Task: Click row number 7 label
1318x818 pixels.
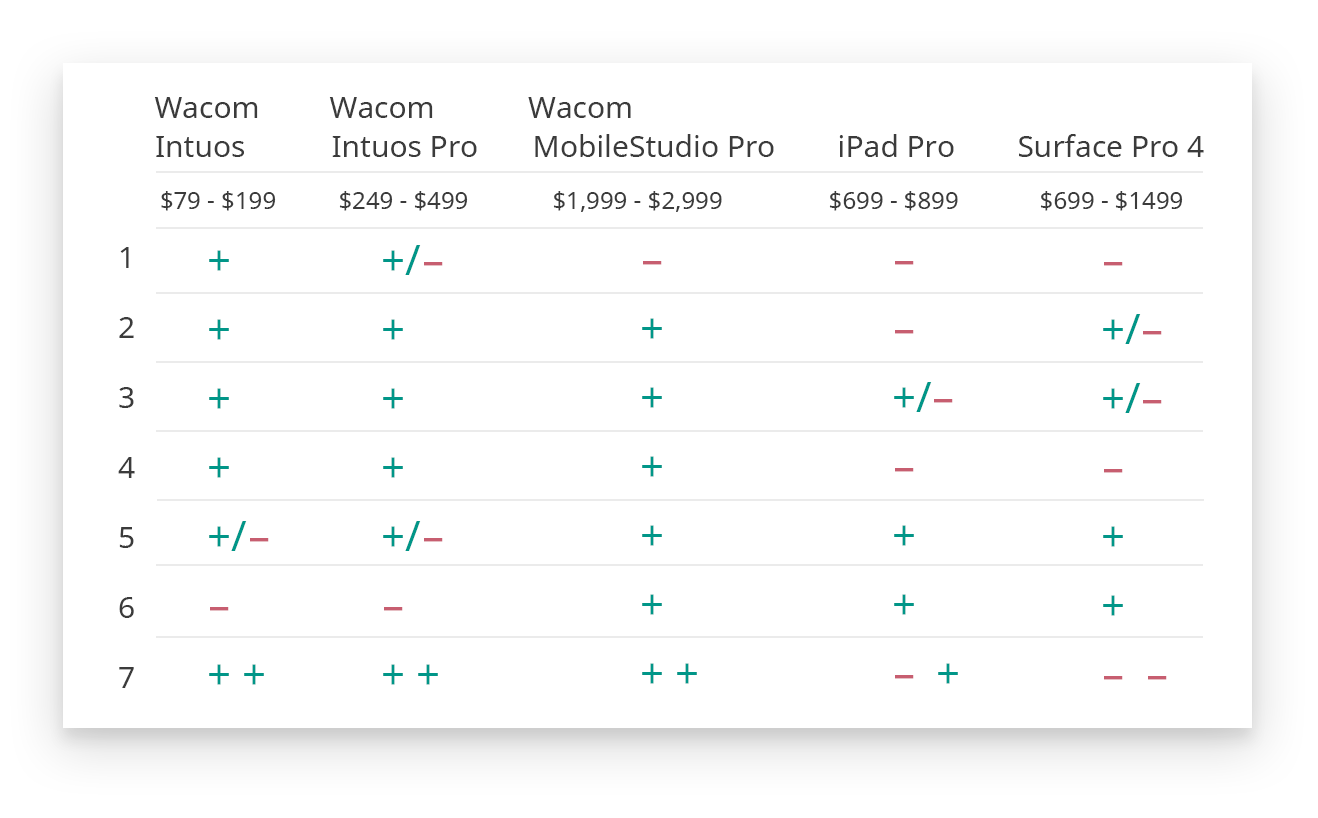Action: (126, 678)
